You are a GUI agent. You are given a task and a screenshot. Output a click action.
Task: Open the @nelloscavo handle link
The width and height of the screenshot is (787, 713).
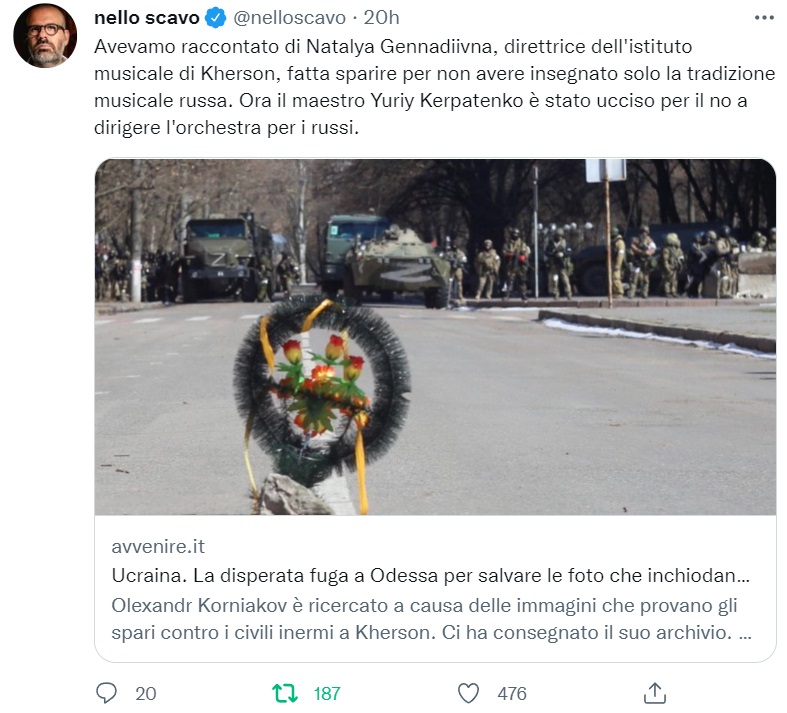point(290,18)
